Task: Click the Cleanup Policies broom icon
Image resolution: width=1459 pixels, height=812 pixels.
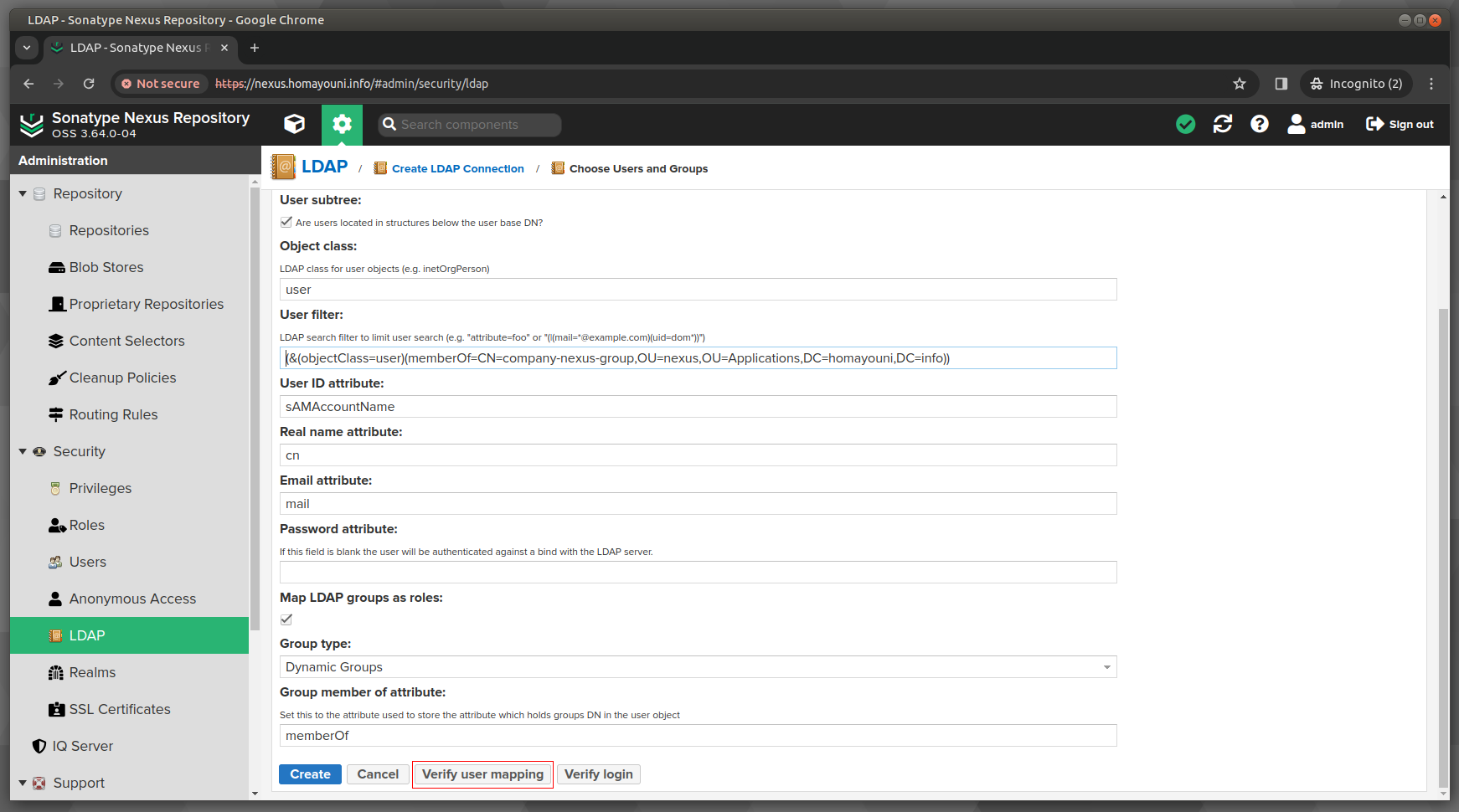Action: point(56,378)
